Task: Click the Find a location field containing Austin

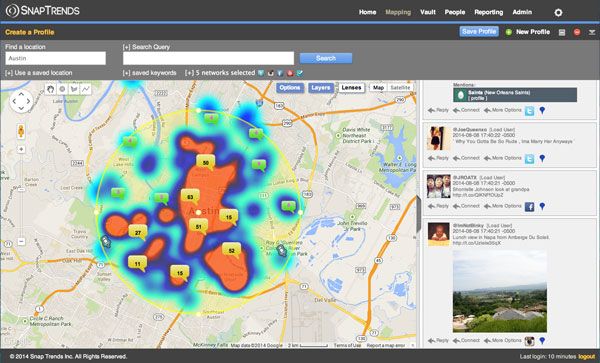Action: 55,58
